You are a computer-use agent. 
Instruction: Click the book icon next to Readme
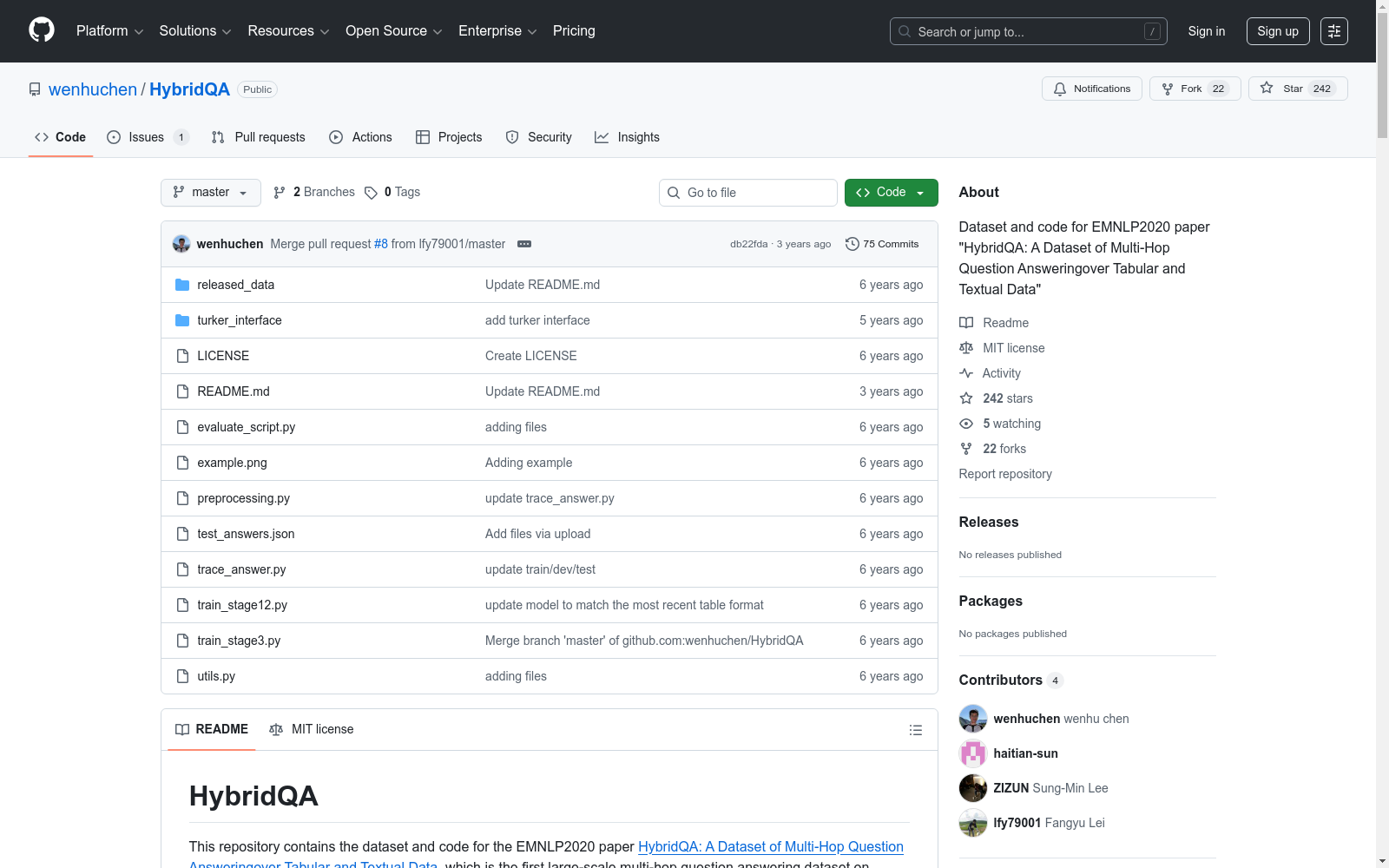[x=966, y=323]
